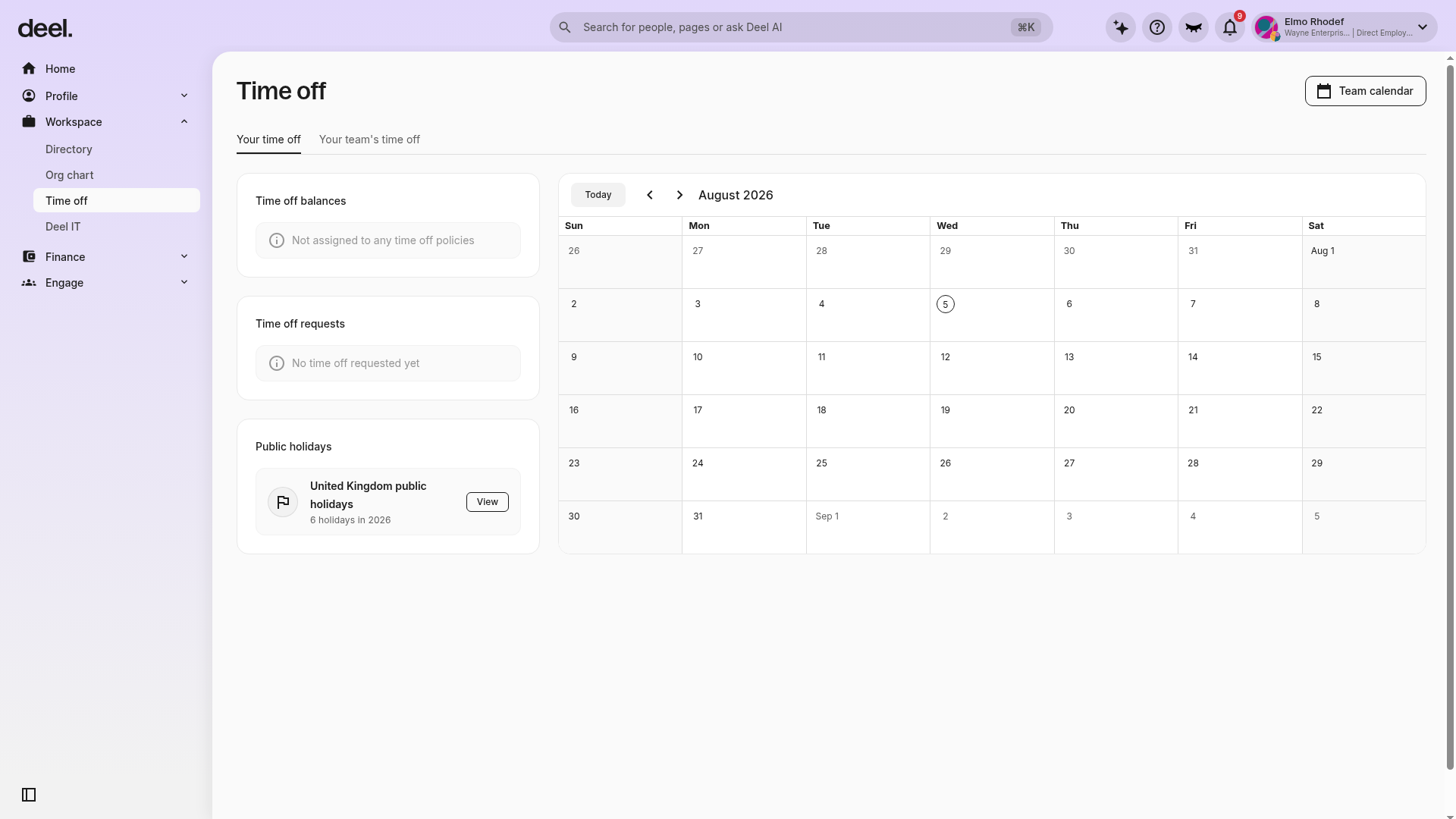Open Deel IT in the sidebar

pyautogui.click(x=63, y=227)
